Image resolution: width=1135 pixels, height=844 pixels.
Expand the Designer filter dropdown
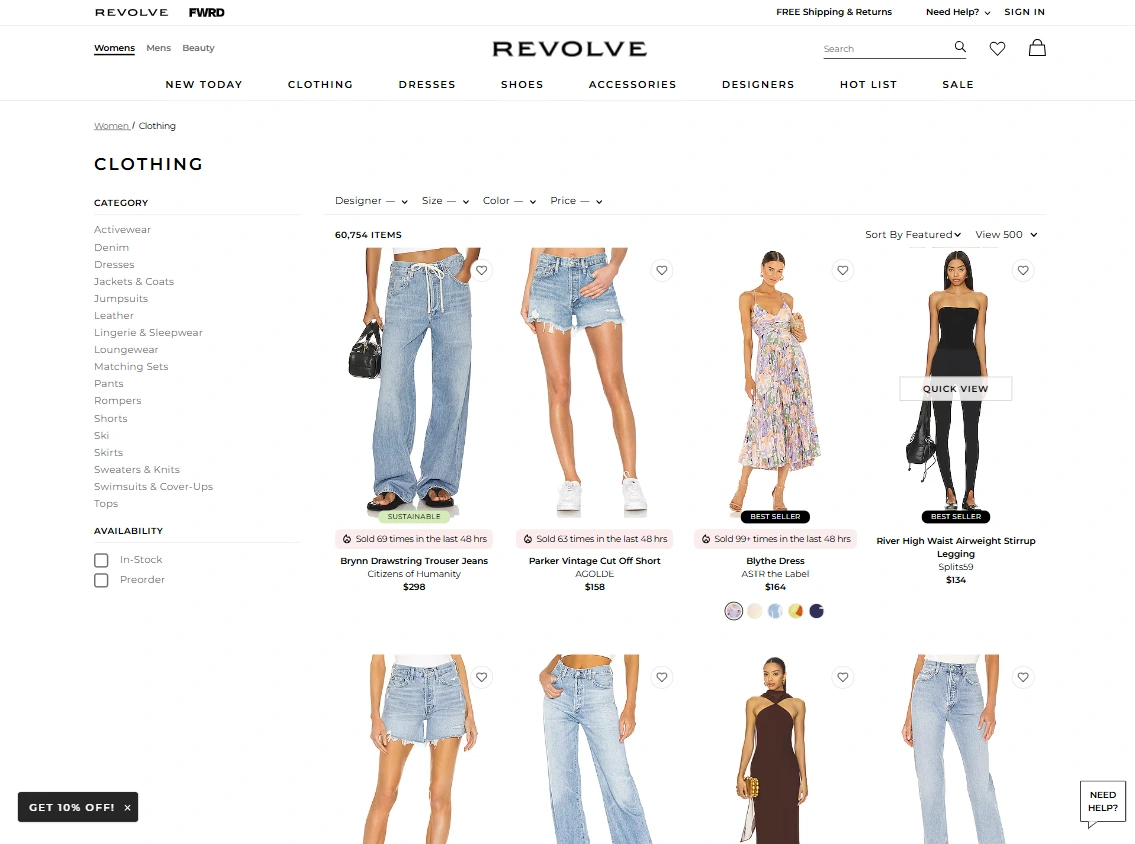coord(371,201)
